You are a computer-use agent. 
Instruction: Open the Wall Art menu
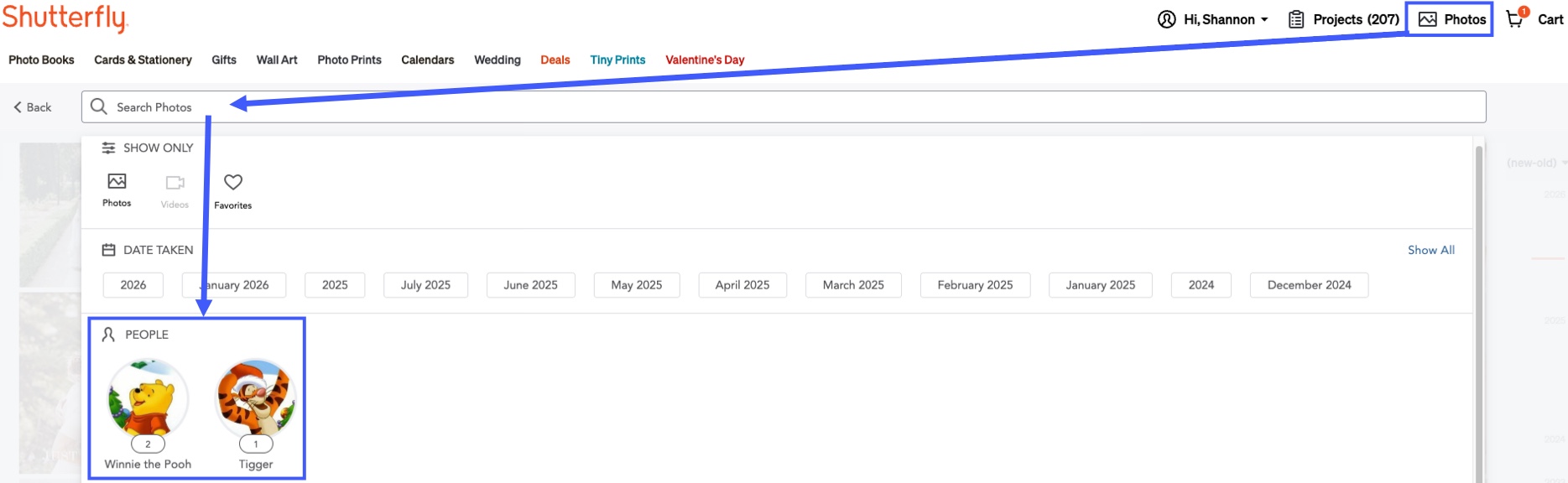point(277,60)
